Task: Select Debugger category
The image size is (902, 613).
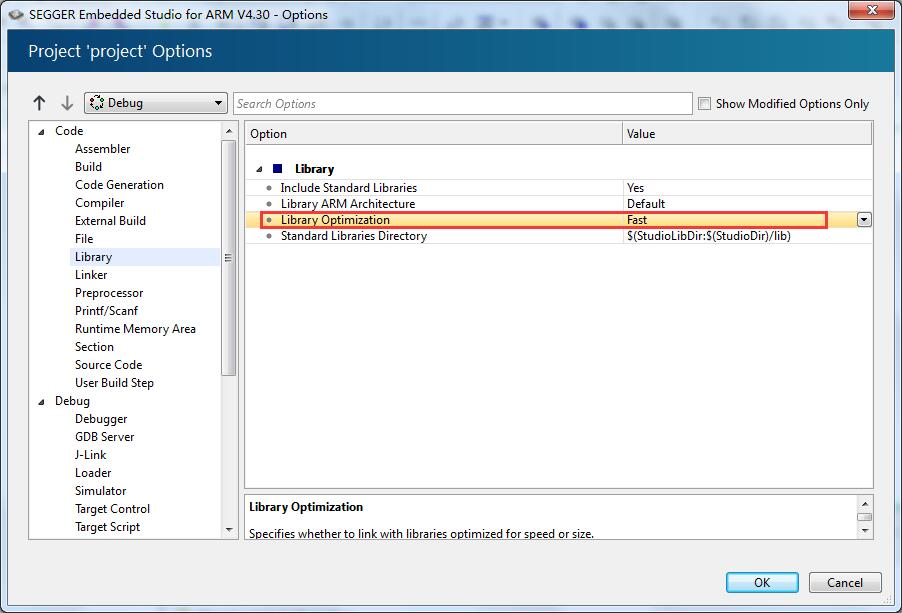Action: point(101,419)
